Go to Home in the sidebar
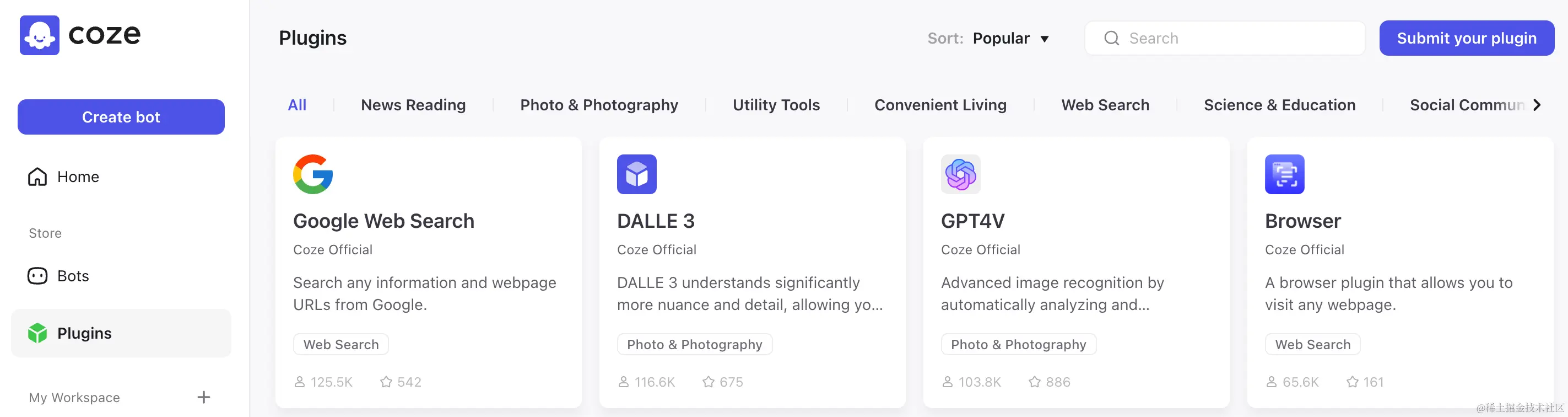Screen dimensions: 1568x417 [77, 177]
